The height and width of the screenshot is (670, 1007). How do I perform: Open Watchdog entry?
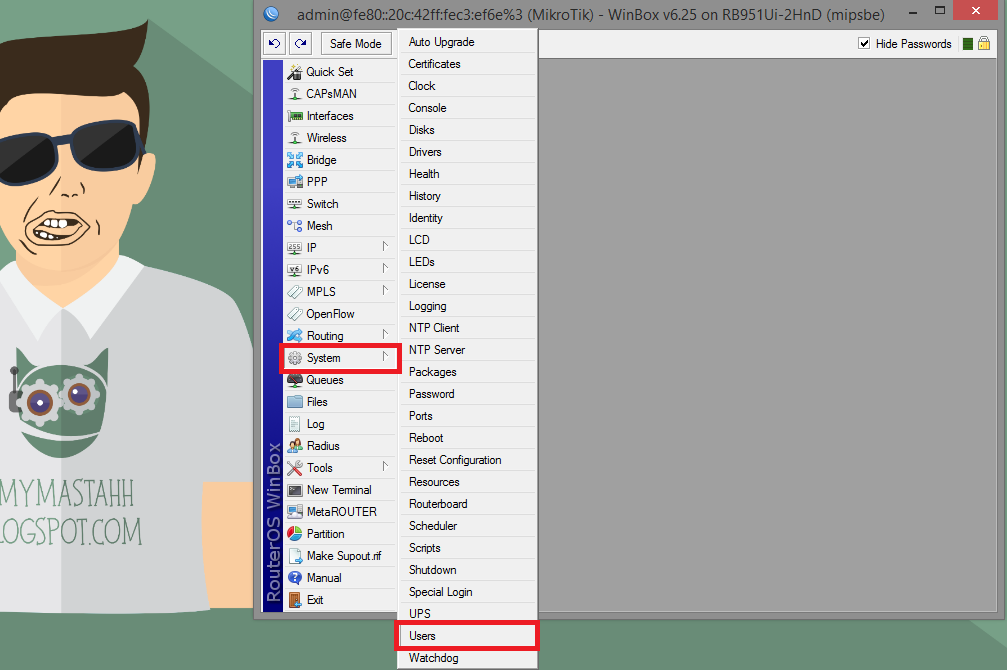468,658
